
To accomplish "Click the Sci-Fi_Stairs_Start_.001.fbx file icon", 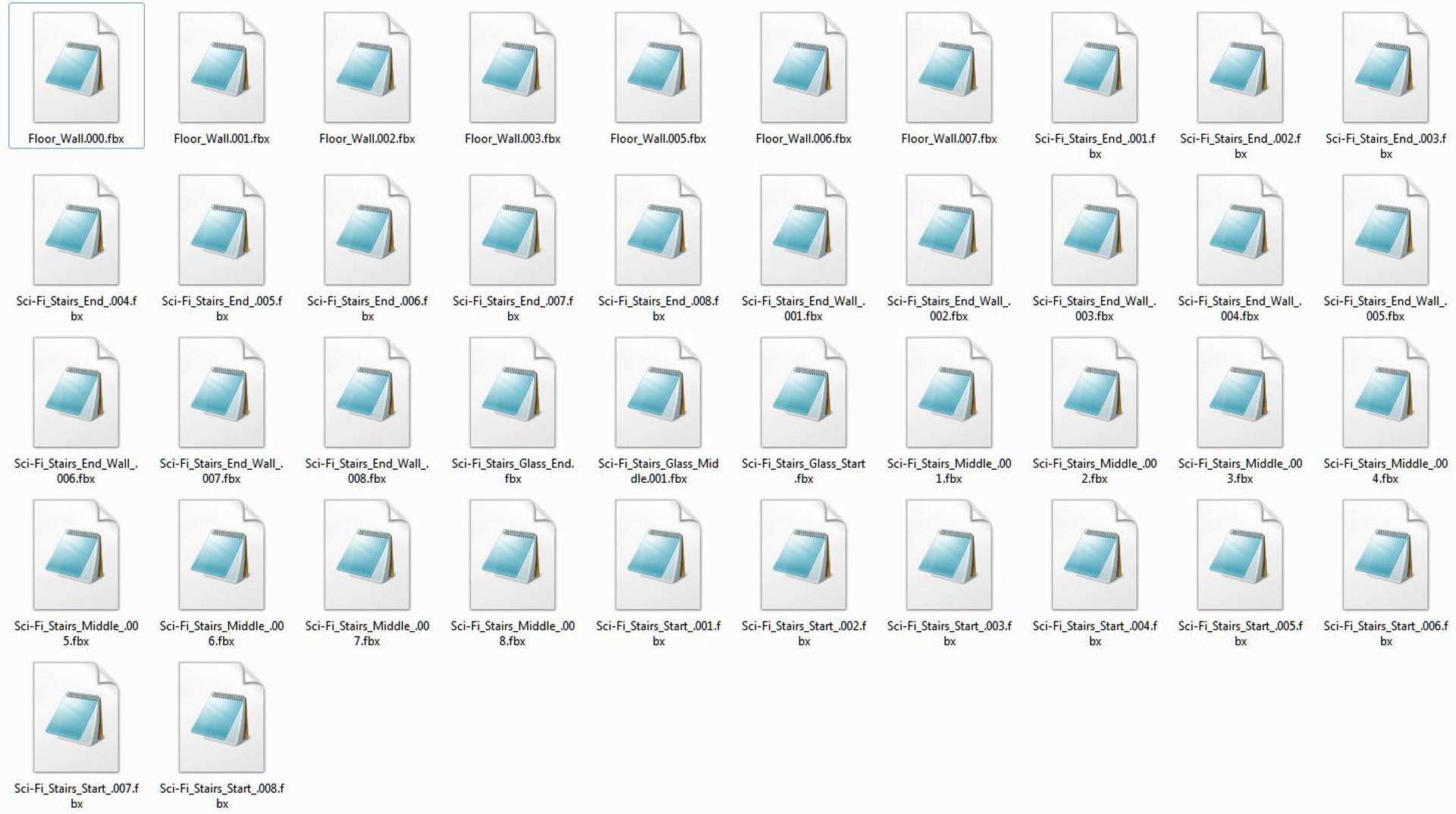I will pyautogui.click(x=658, y=555).
